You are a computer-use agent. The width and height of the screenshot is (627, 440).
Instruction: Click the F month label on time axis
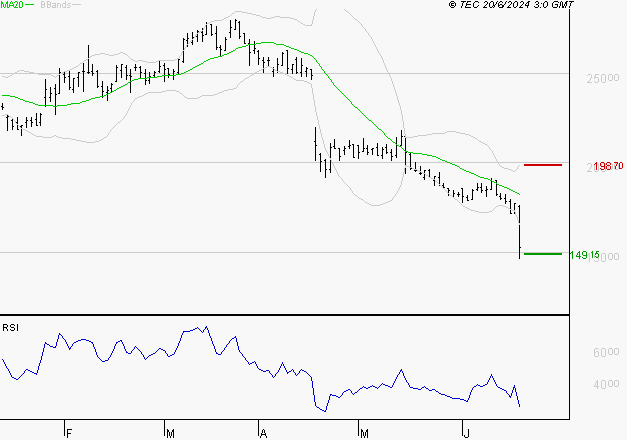69,434
